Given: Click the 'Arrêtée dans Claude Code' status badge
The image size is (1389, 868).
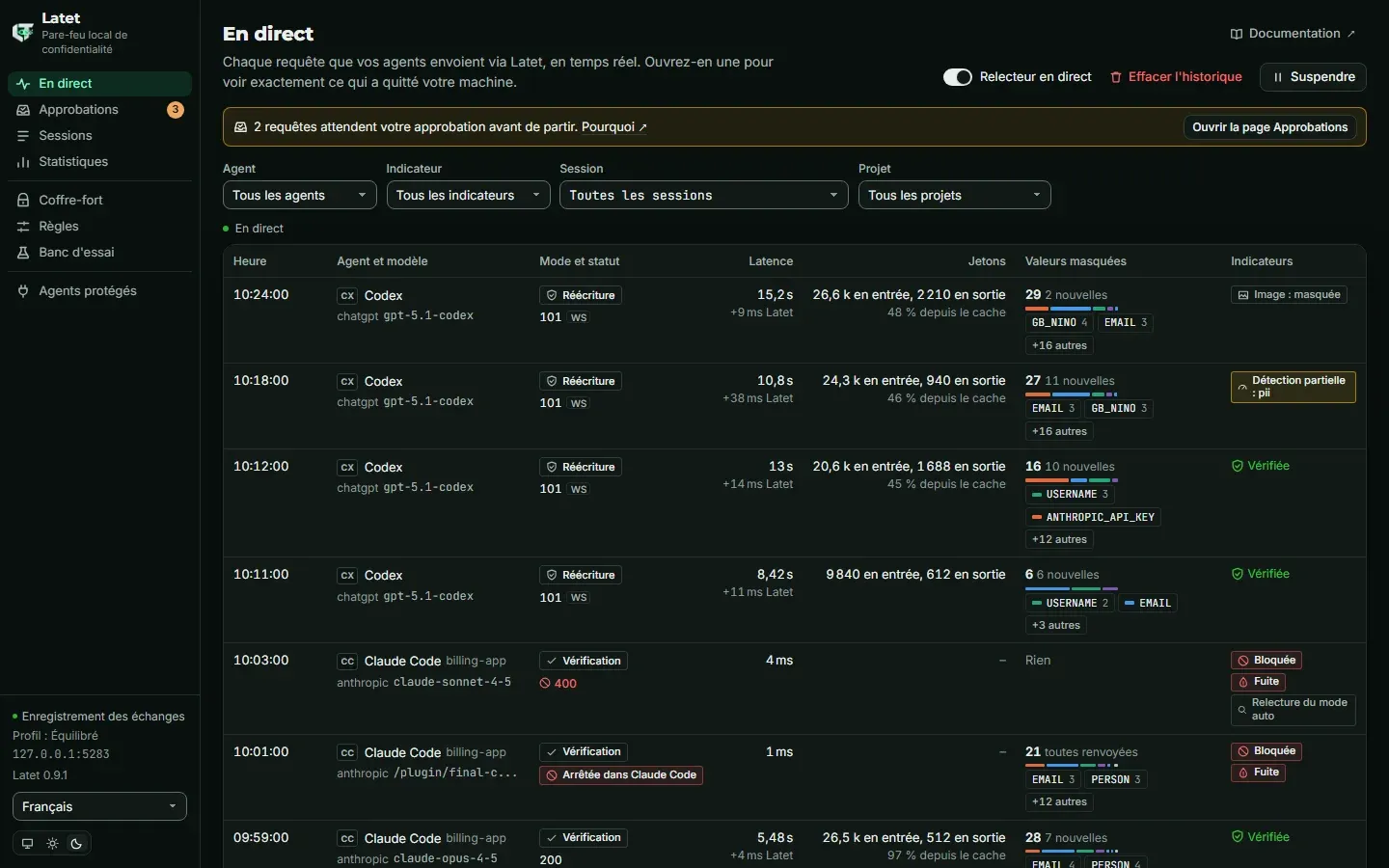Looking at the screenshot, I should [621, 775].
